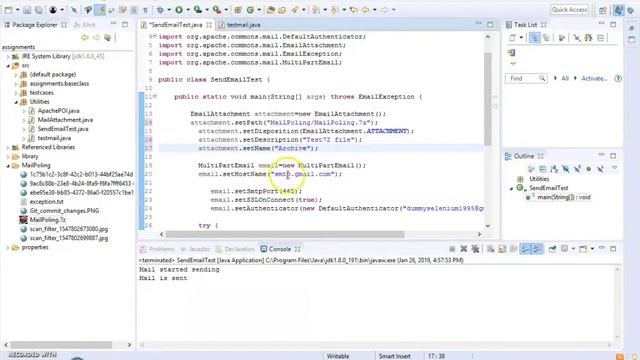Click back arrow in Package Explorer toolbar

[85, 38]
